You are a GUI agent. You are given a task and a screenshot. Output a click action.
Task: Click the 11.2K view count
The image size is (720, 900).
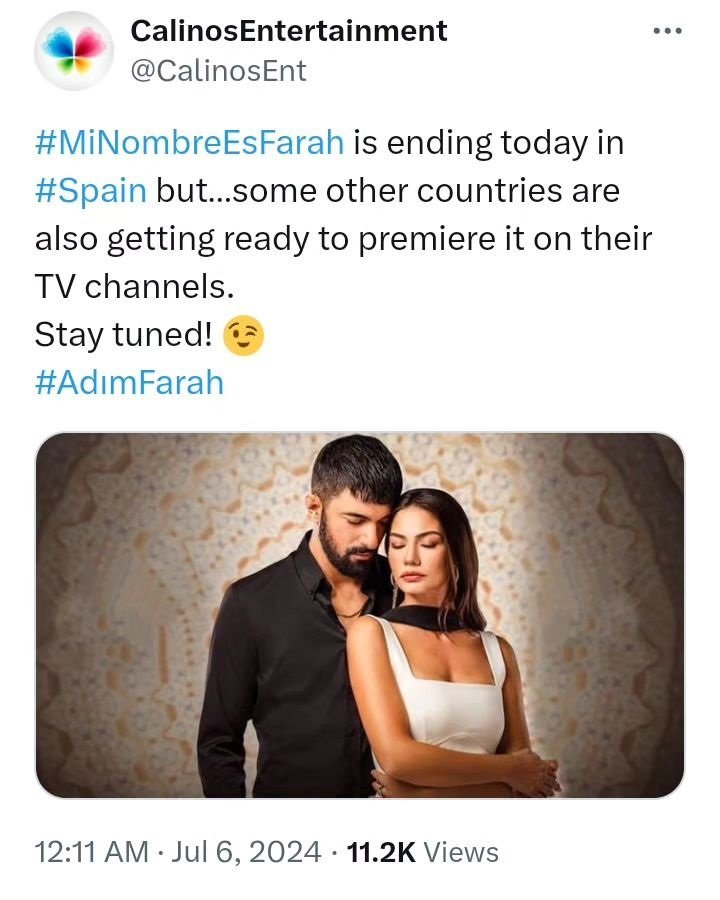pos(380,852)
